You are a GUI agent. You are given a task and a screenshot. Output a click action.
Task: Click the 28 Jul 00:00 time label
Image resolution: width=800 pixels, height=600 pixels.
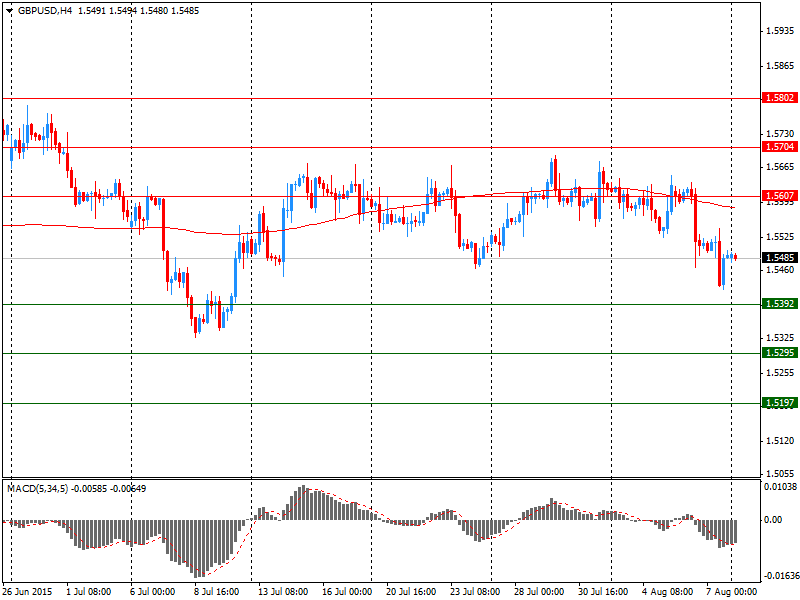pos(539,592)
